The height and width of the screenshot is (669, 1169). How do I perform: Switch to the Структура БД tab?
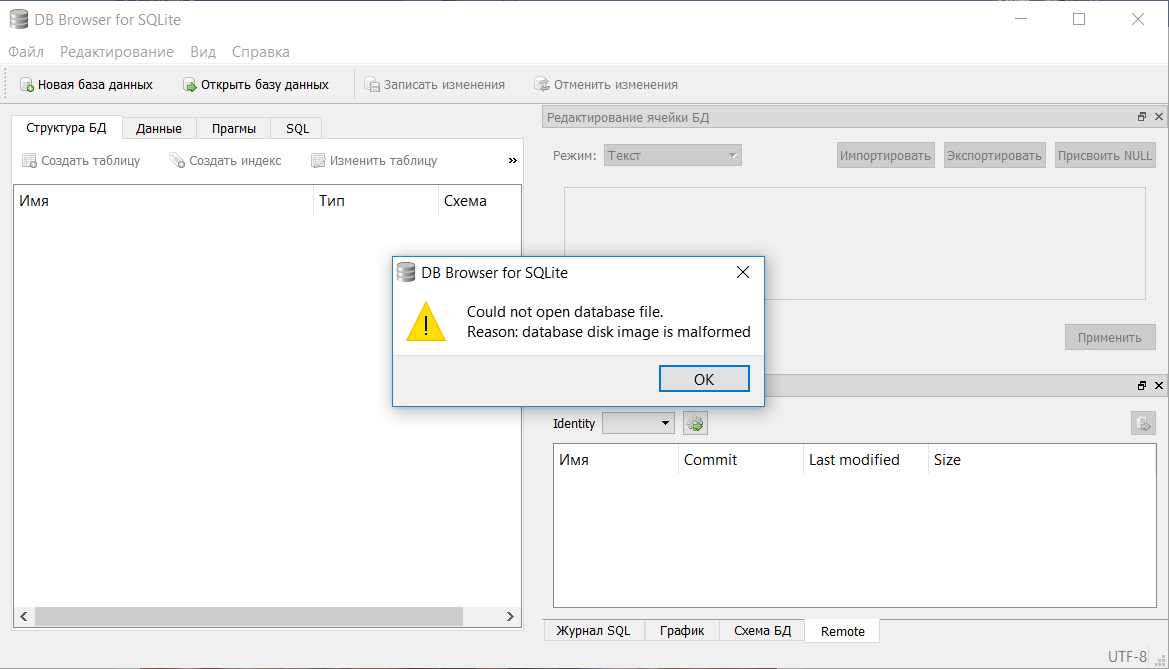pos(66,128)
